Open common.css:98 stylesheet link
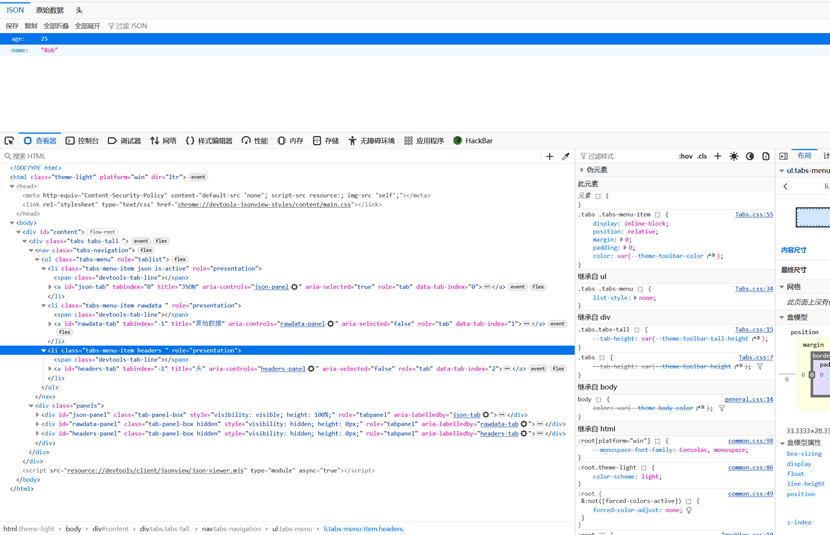 pos(750,440)
